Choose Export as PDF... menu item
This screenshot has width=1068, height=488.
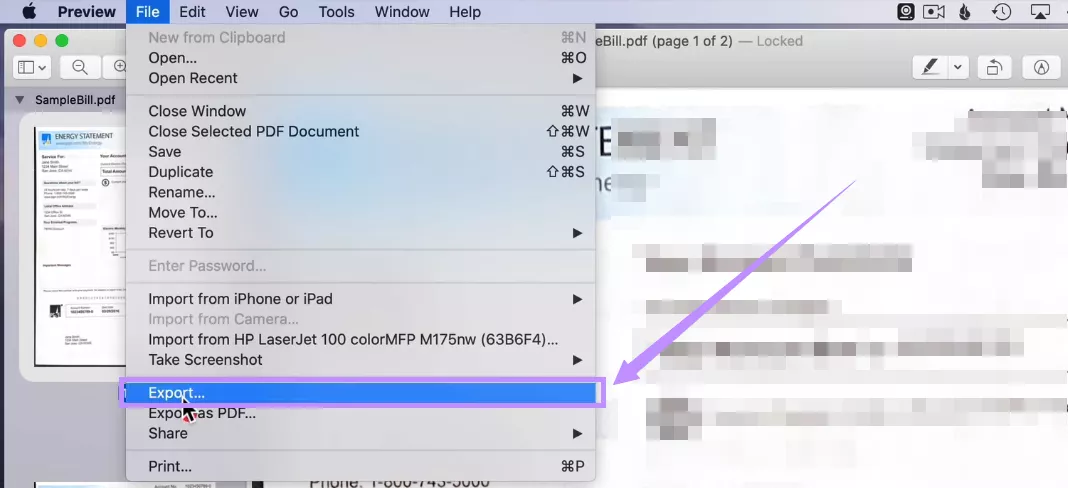point(360,413)
